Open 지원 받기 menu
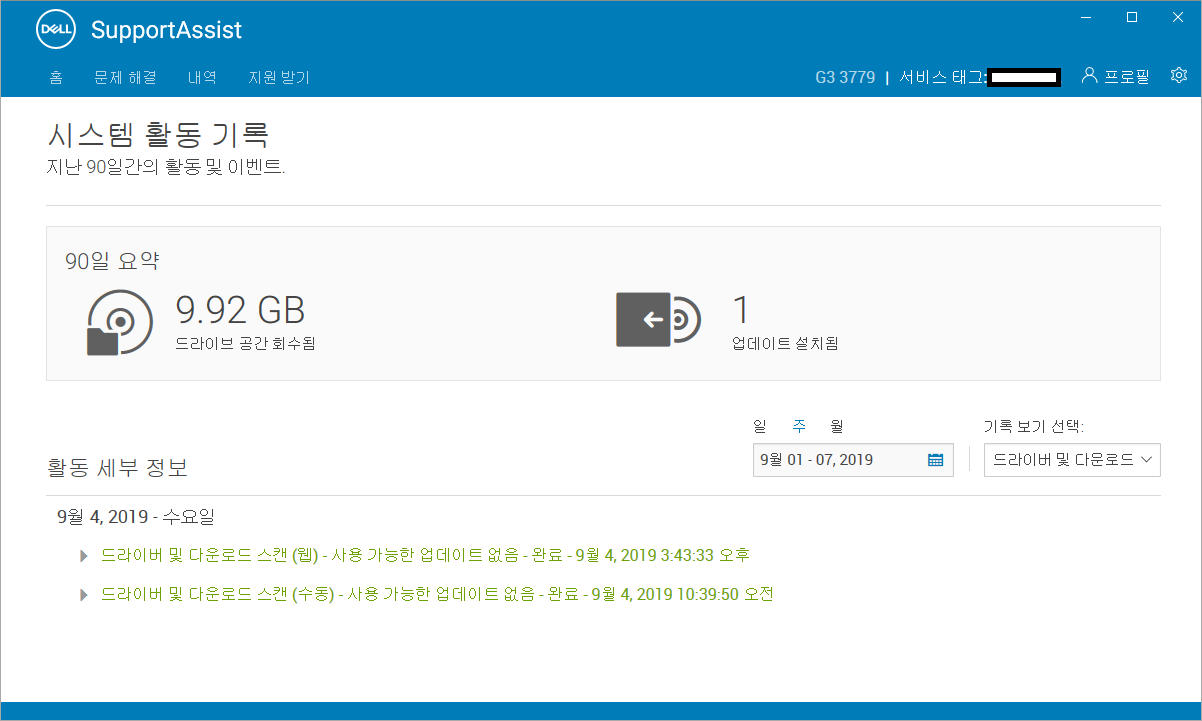This screenshot has height=721, width=1202. coord(279,77)
